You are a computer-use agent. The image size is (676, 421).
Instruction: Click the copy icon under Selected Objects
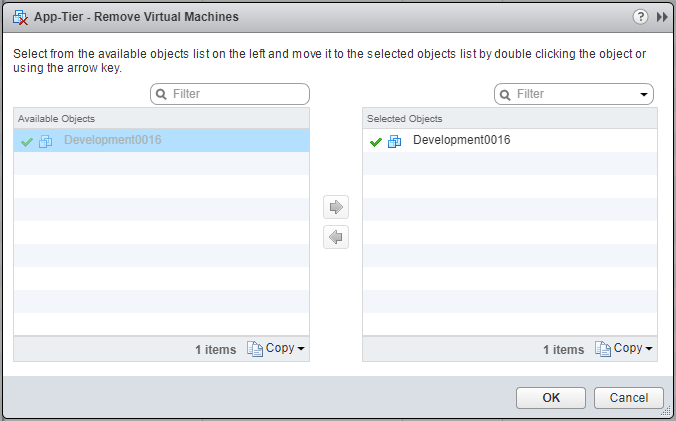pos(602,349)
